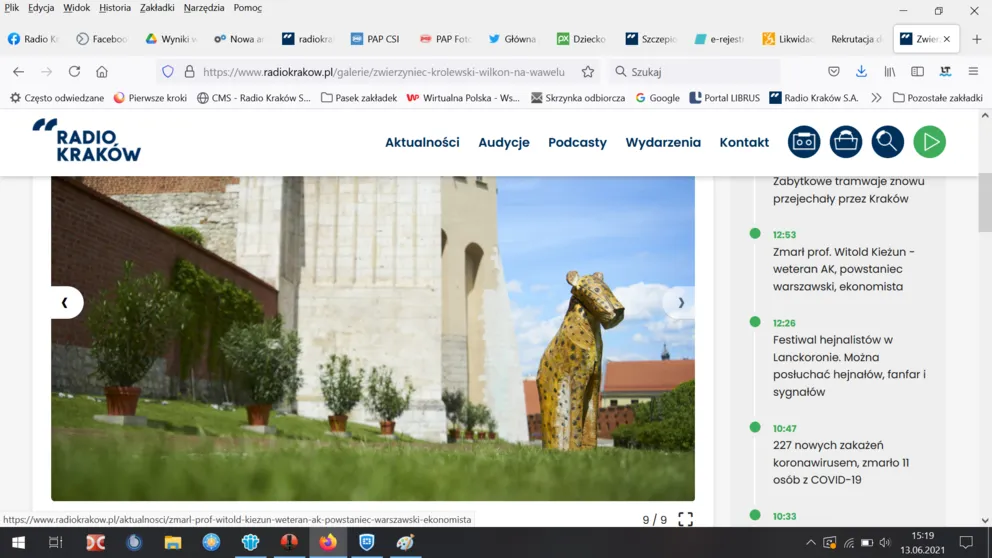Image resolution: width=992 pixels, height=558 pixels.
Task: Show more bookmarks chevron
Action: (876, 97)
